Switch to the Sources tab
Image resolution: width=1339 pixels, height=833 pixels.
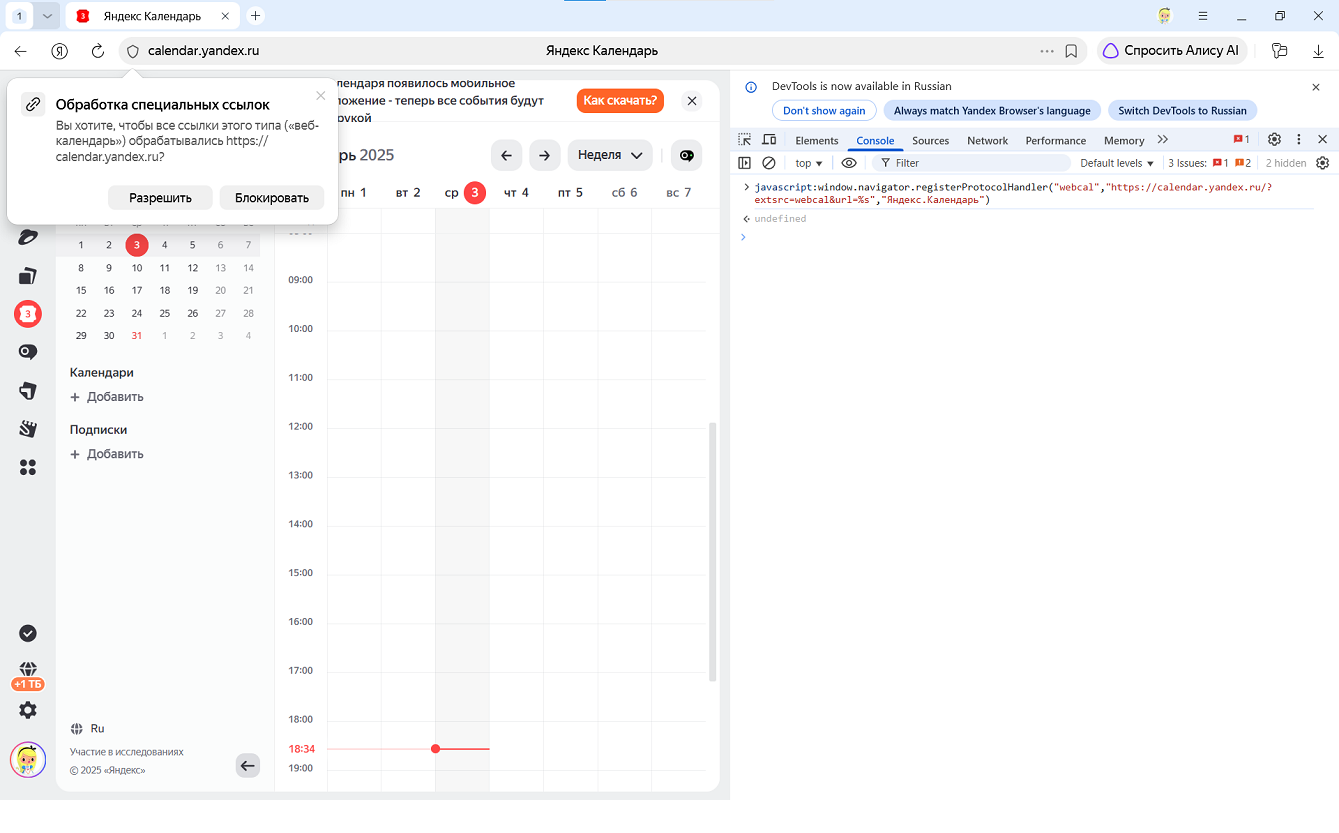(x=930, y=141)
